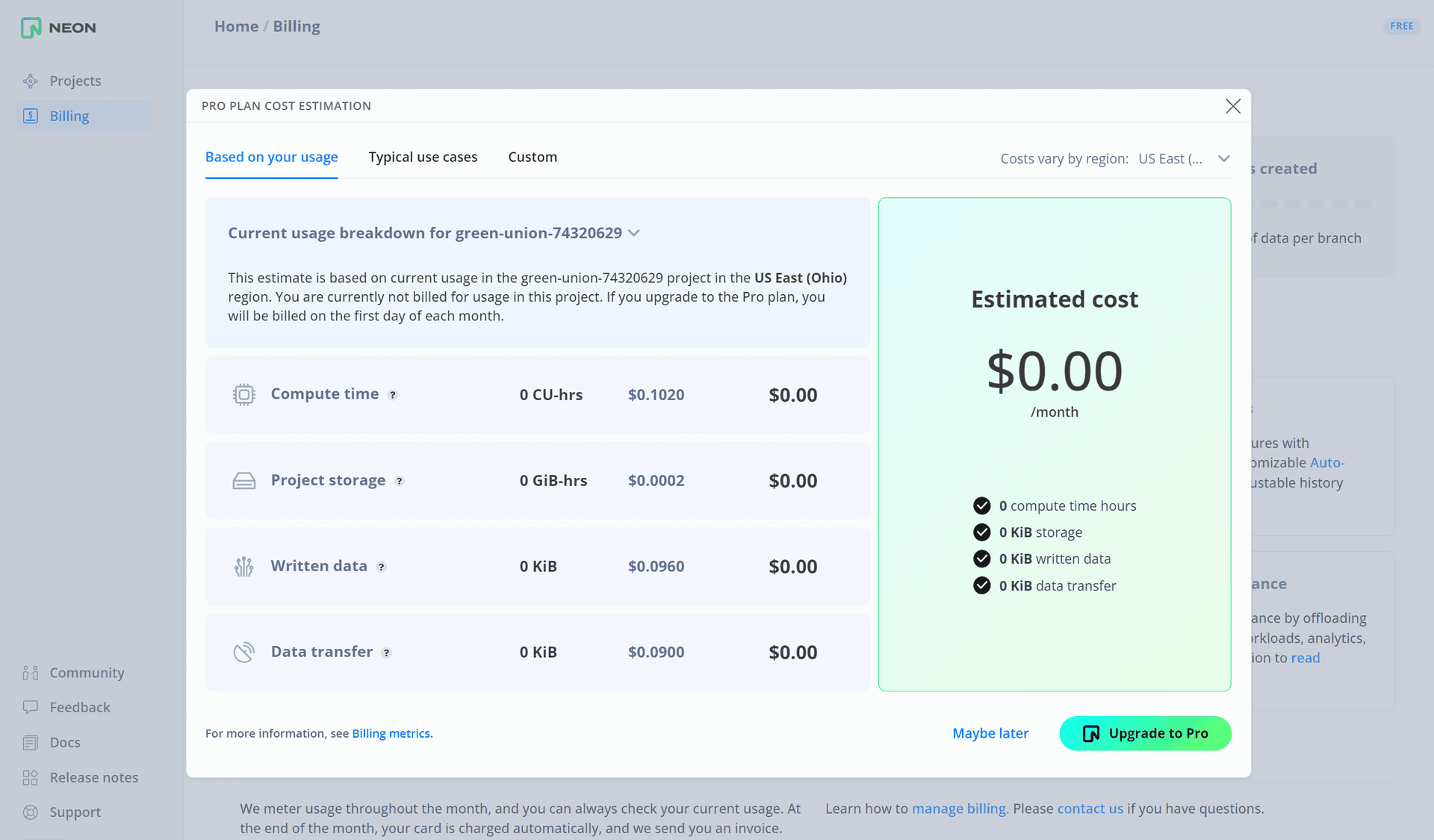Click Maybe later to dismiss dialog
Screen dimensions: 1434x840
pos(990,732)
